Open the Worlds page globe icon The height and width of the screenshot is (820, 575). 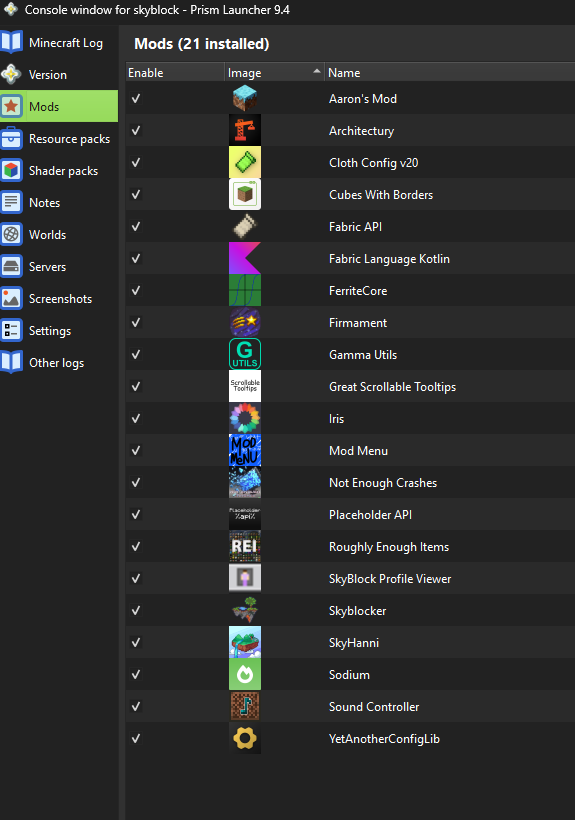click(12, 235)
